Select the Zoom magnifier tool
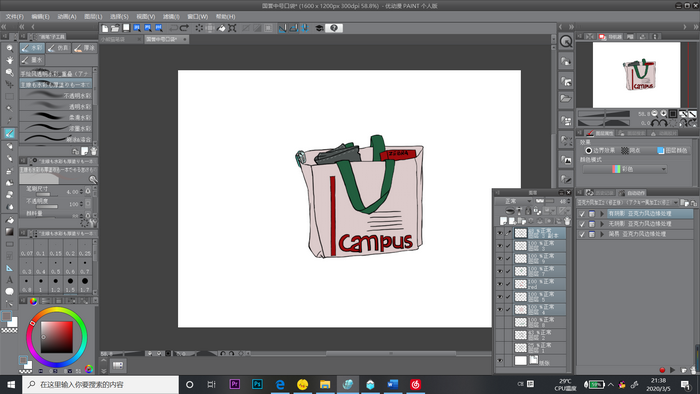Screen dimensions: 700x394 [x=9, y=48]
